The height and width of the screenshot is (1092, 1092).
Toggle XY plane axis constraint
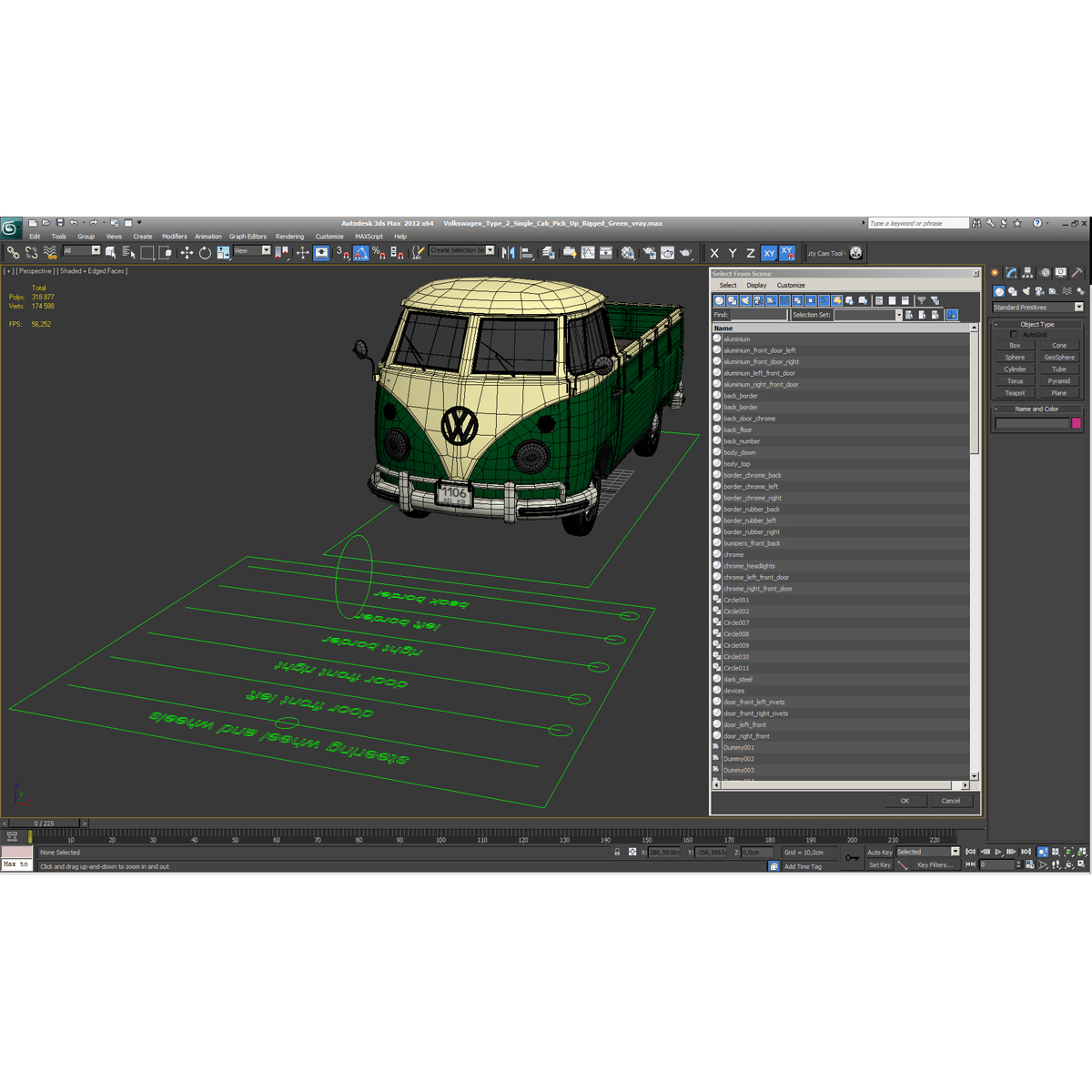coord(769,253)
